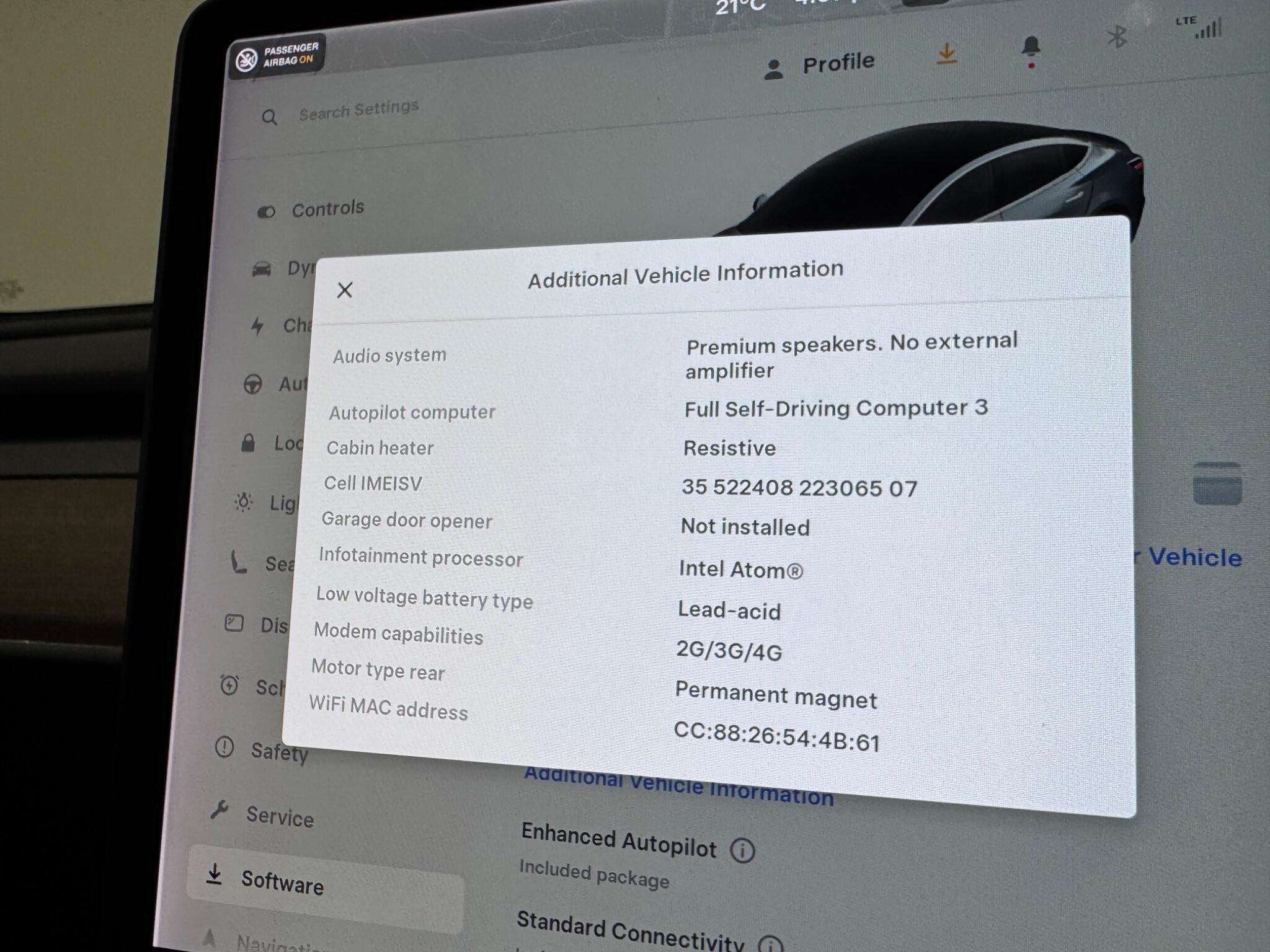Tap the Enhanced Autopilot heading
This screenshot has width=1270, height=952.
(x=618, y=840)
